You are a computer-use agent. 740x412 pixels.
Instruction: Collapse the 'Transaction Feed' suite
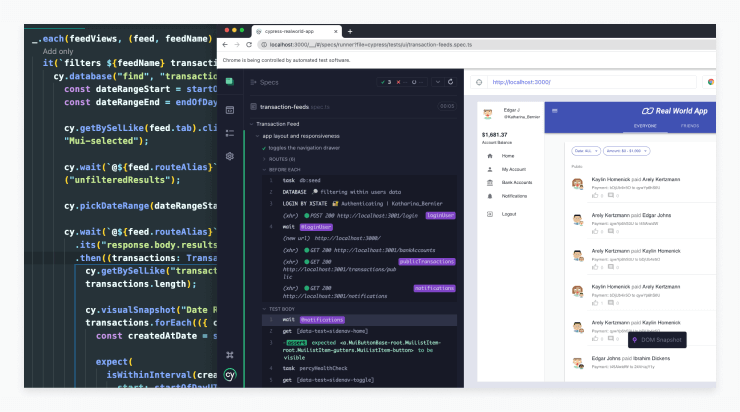click(252, 124)
